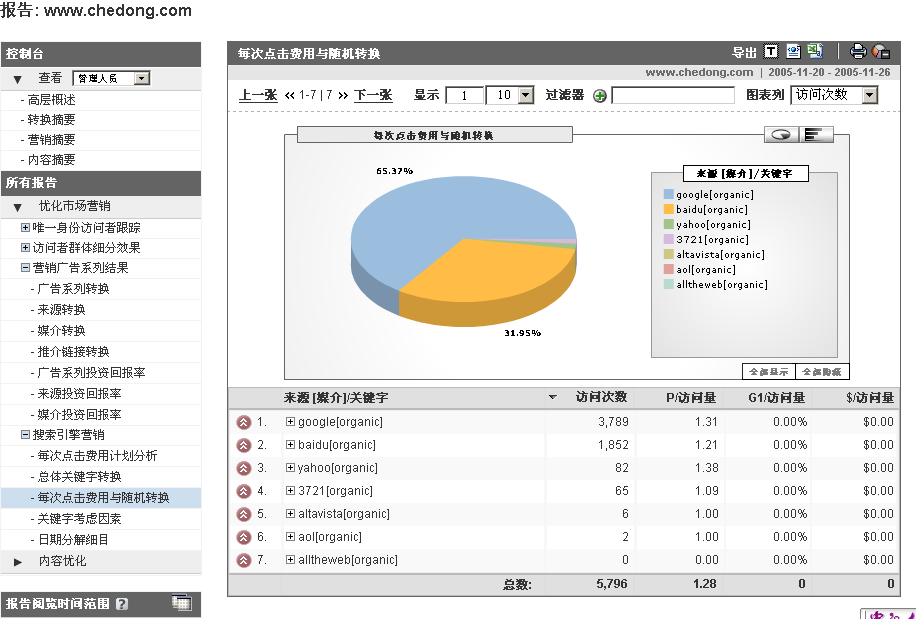Select 广告系列转换 in sidebar
This screenshot has width=916, height=619.
click(x=73, y=288)
